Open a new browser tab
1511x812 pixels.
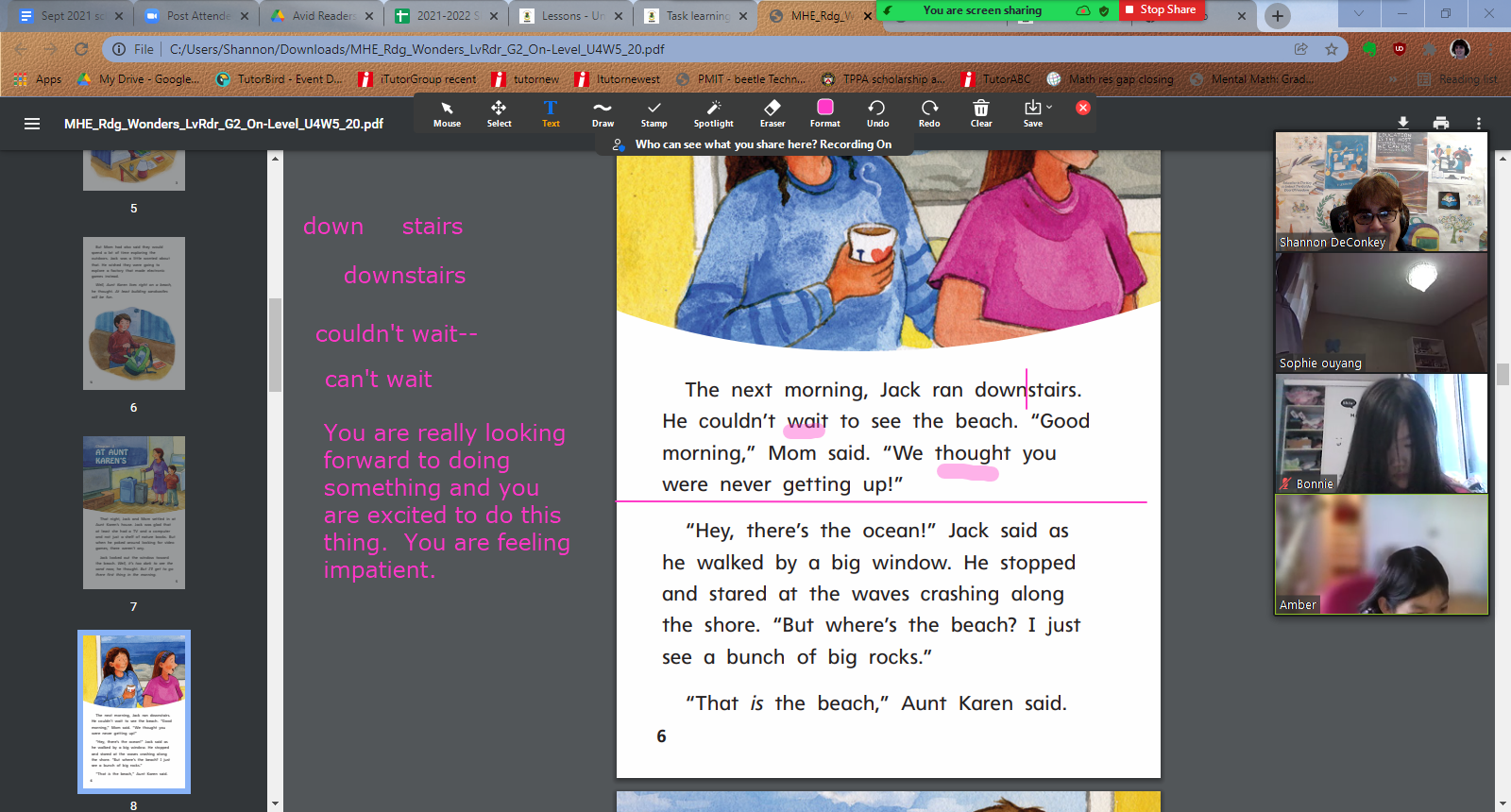click(x=1277, y=16)
